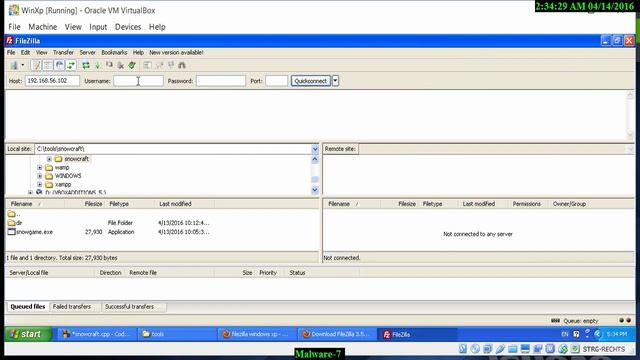Click VirtualBox display status icon
The width and height of the screenshot is (640, 360).
[x=525, y=349]
